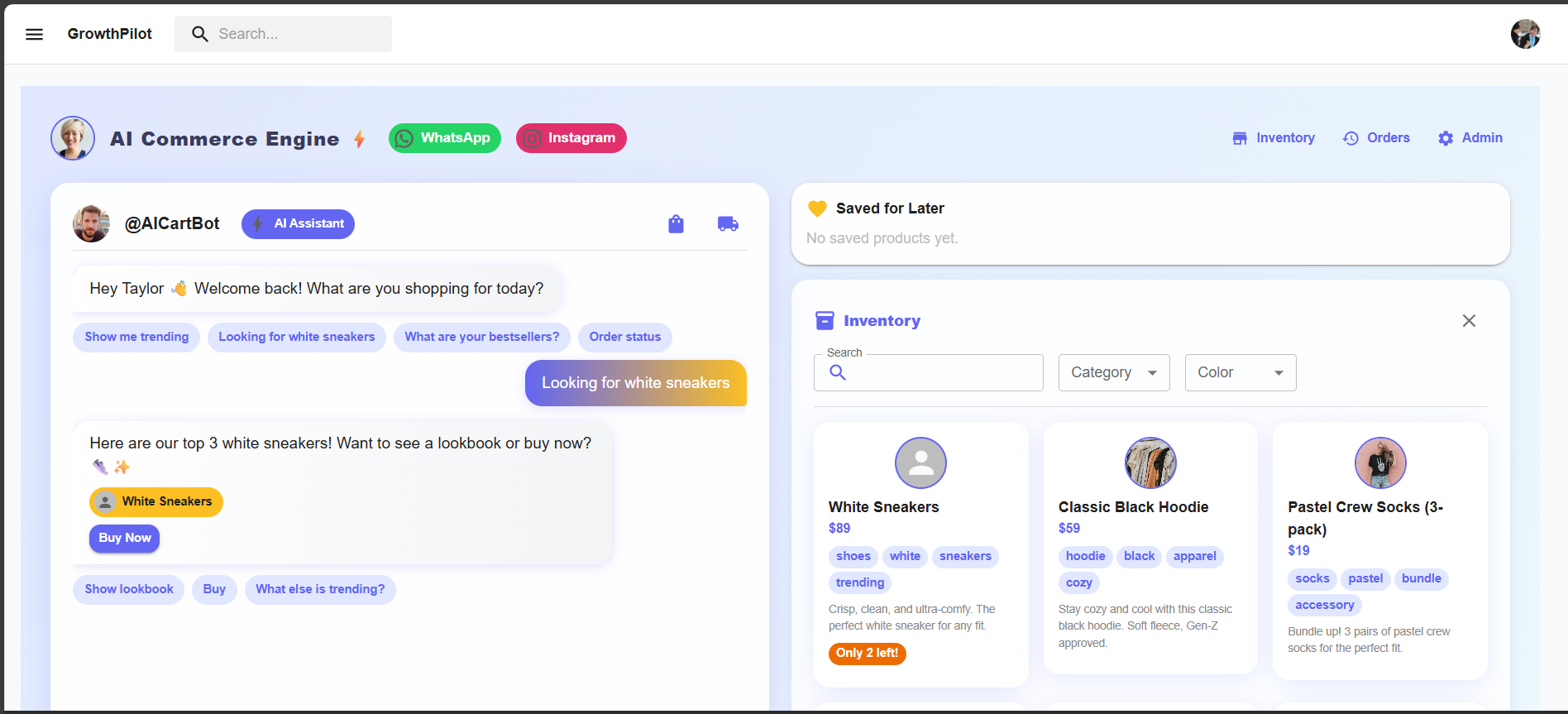The width and height of the screenshot is (1568, 714).
Task: Select 'Show lookbook' quick reply
Action: [x=129, y=590]
